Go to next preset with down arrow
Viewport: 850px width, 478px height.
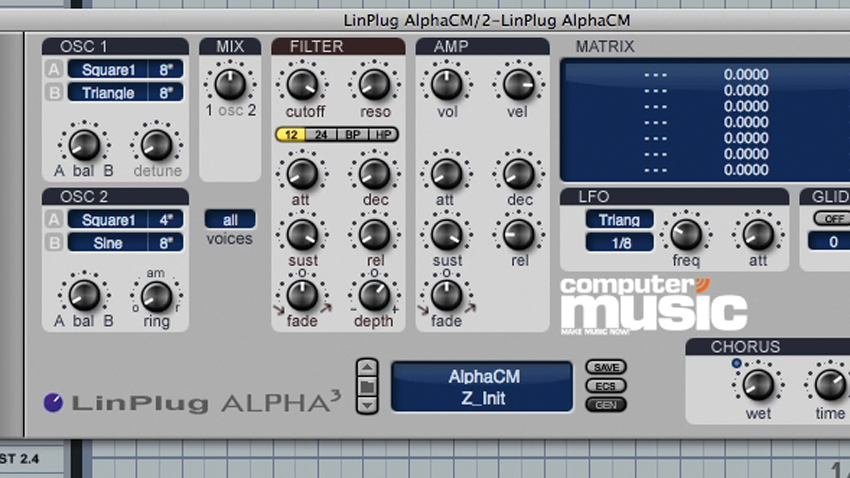(x=367, y=405)
